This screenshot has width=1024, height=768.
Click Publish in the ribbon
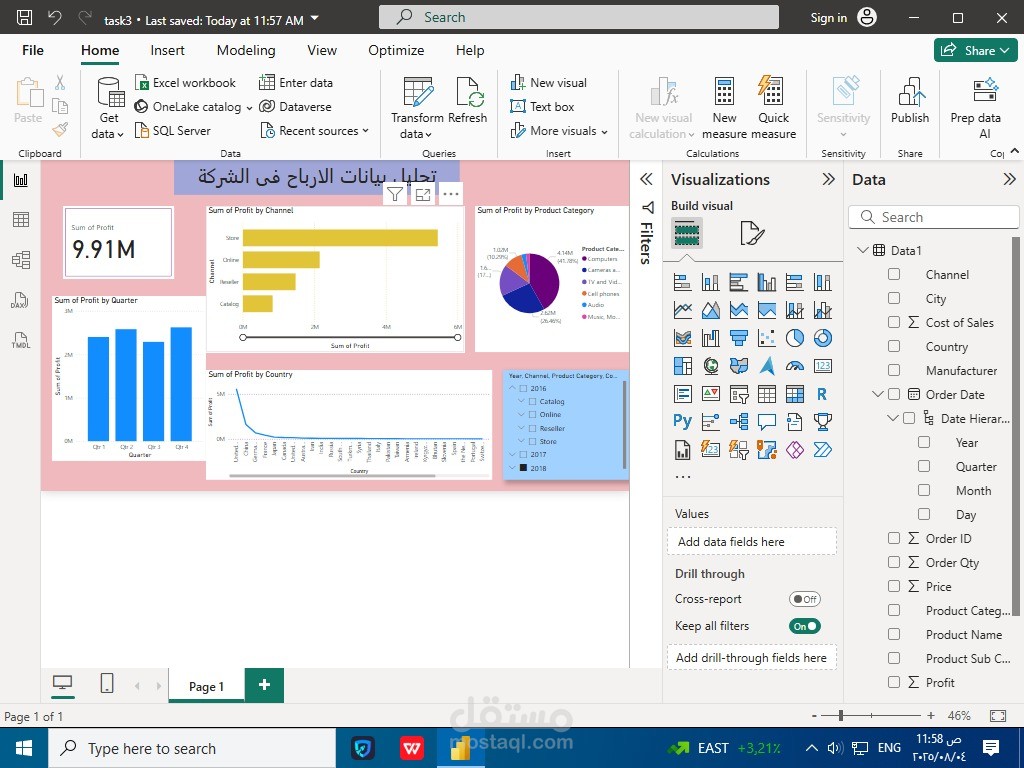click(x=910, y=100)
